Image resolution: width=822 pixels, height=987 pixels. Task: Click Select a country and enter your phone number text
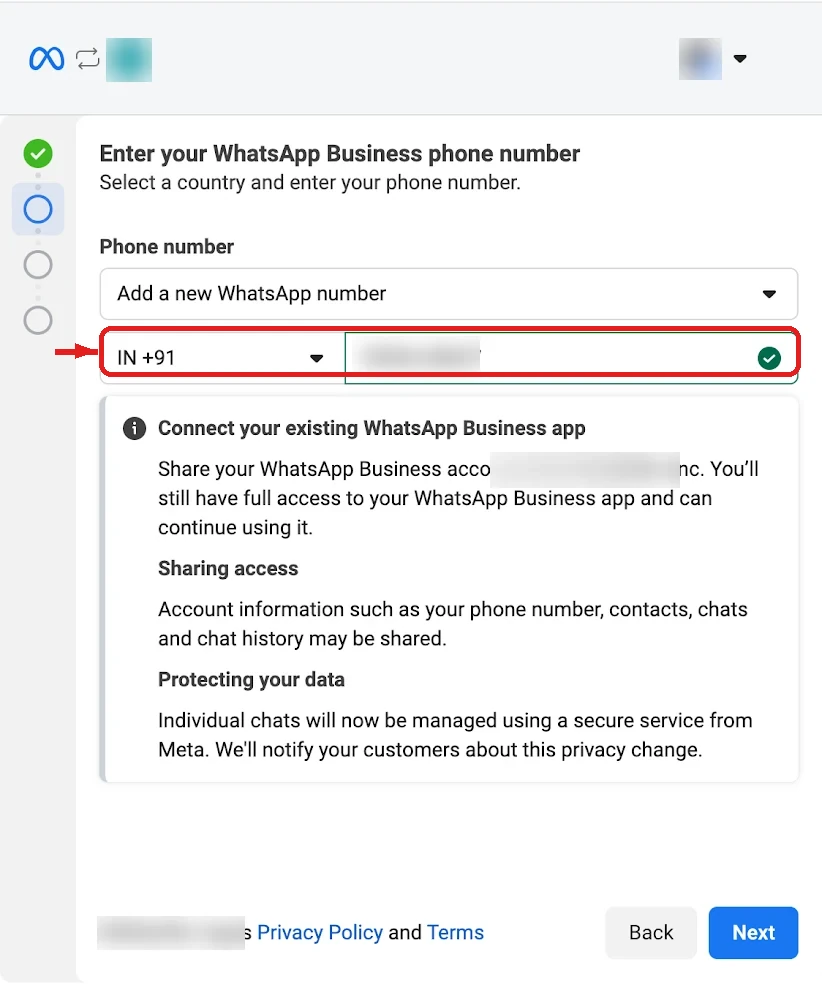(310, 183)
